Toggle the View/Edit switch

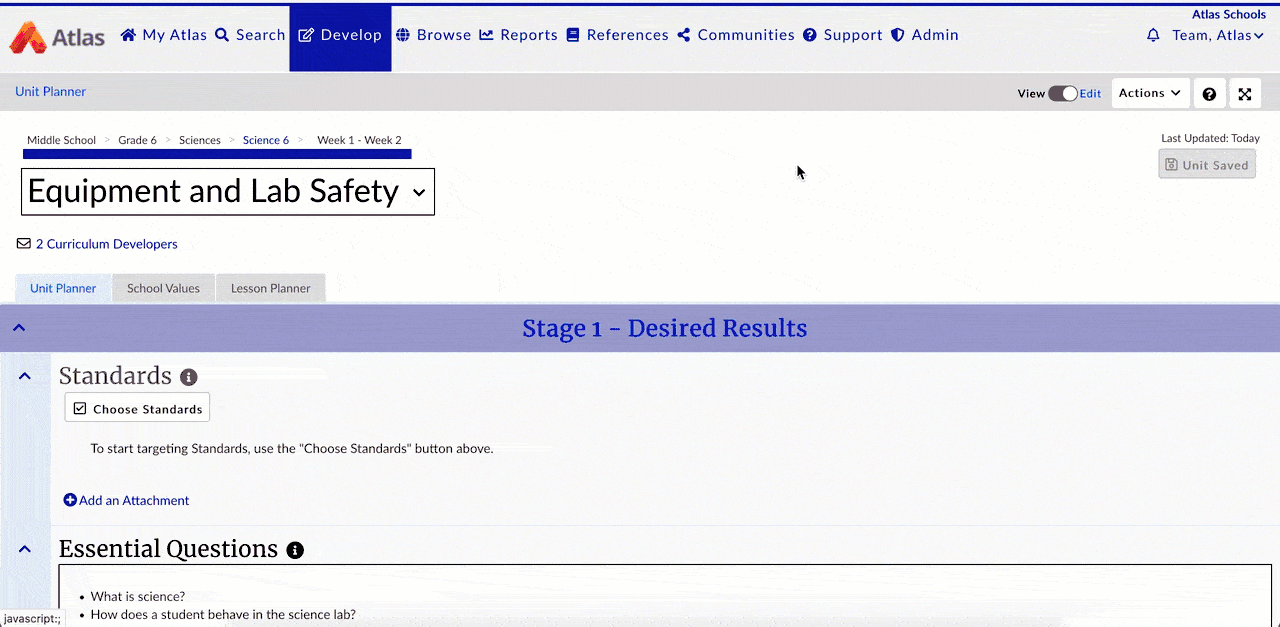[1062, 93]
